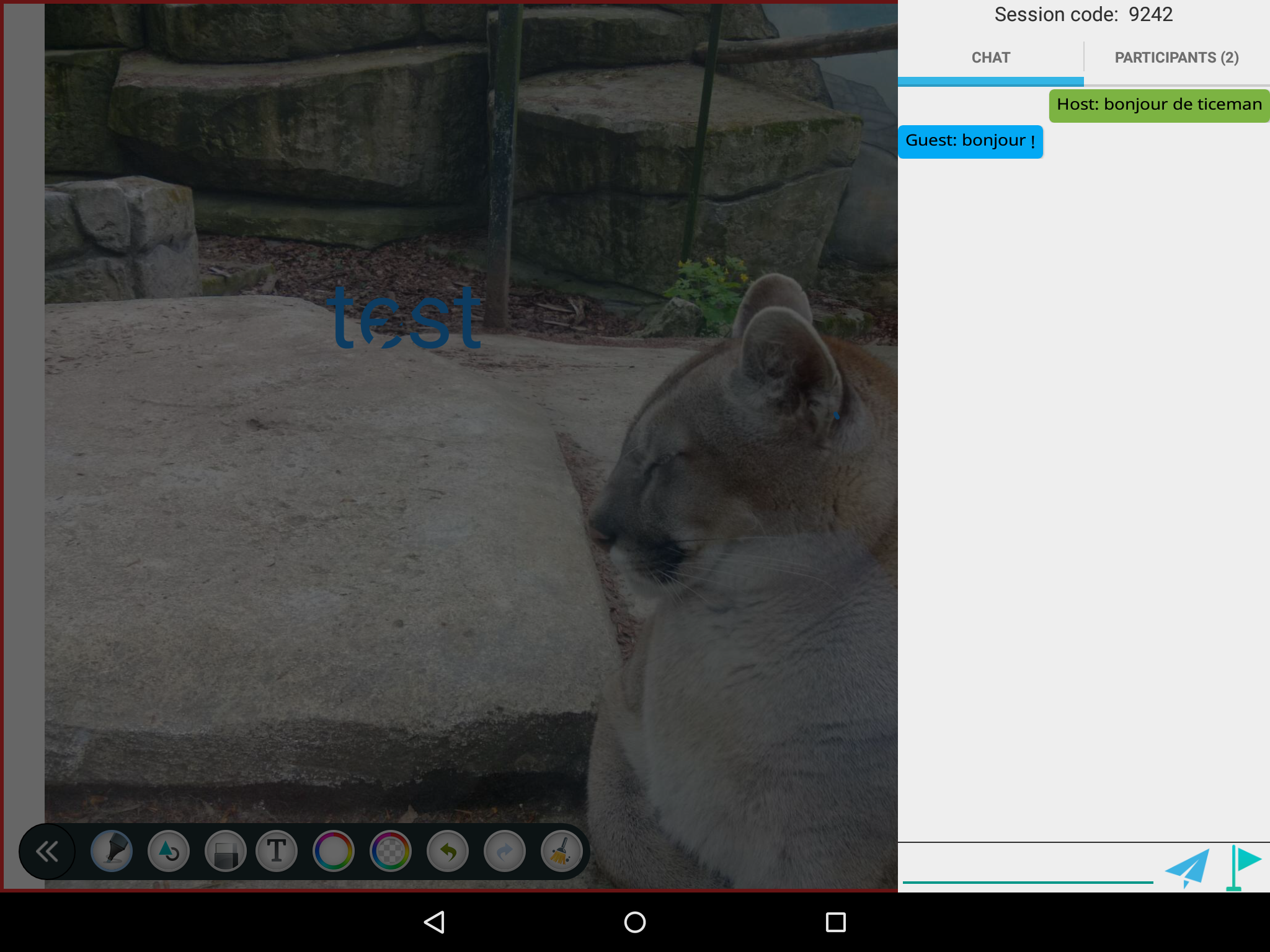Image resolution: width=1270 pixels, height=952 pixels.
Task: Redo the drawing action
Action: pyautogui.click(x=505, y=852)
